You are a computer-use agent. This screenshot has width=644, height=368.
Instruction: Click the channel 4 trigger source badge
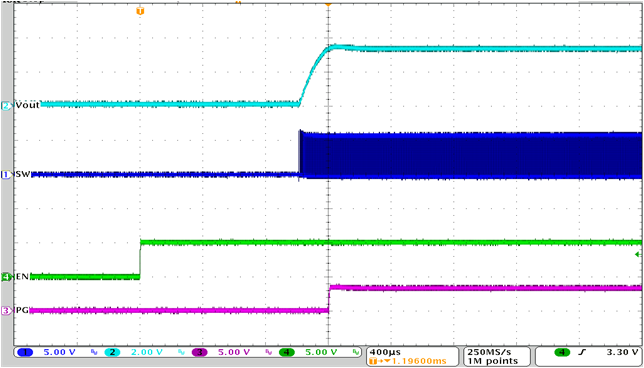[x=562, y=352]
